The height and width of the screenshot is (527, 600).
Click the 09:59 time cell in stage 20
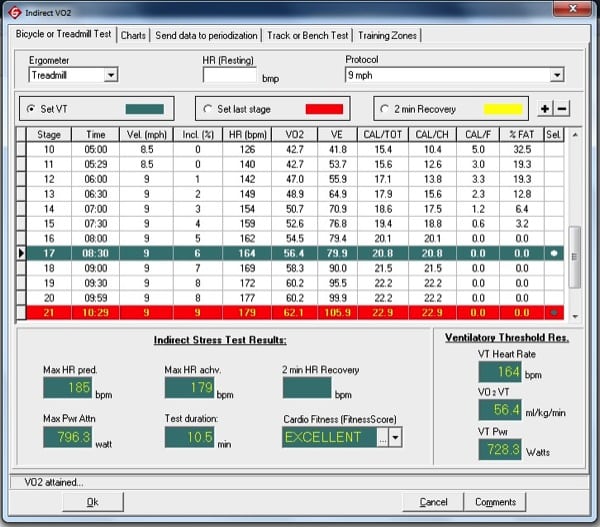coord(95,298)
